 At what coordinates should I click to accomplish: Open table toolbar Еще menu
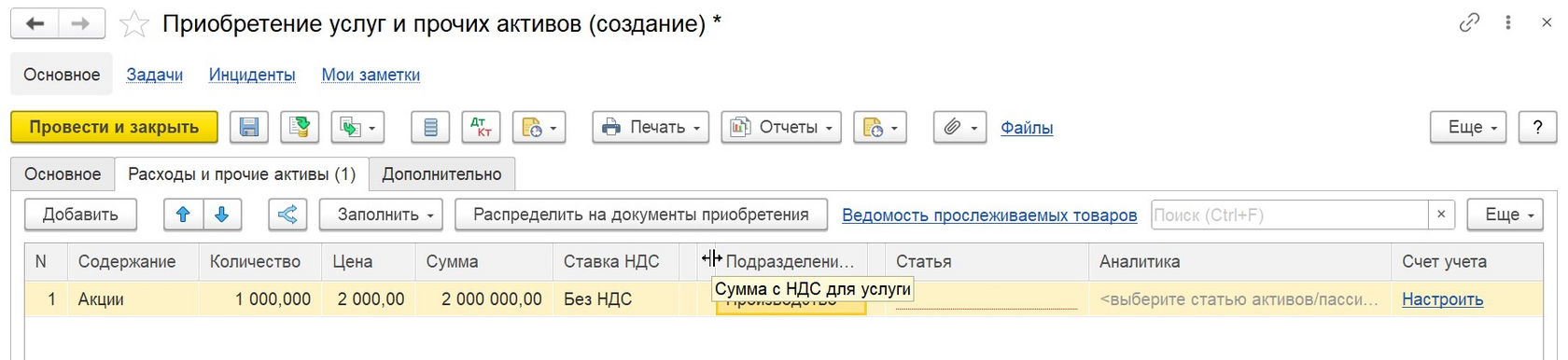coord(1505,215)
